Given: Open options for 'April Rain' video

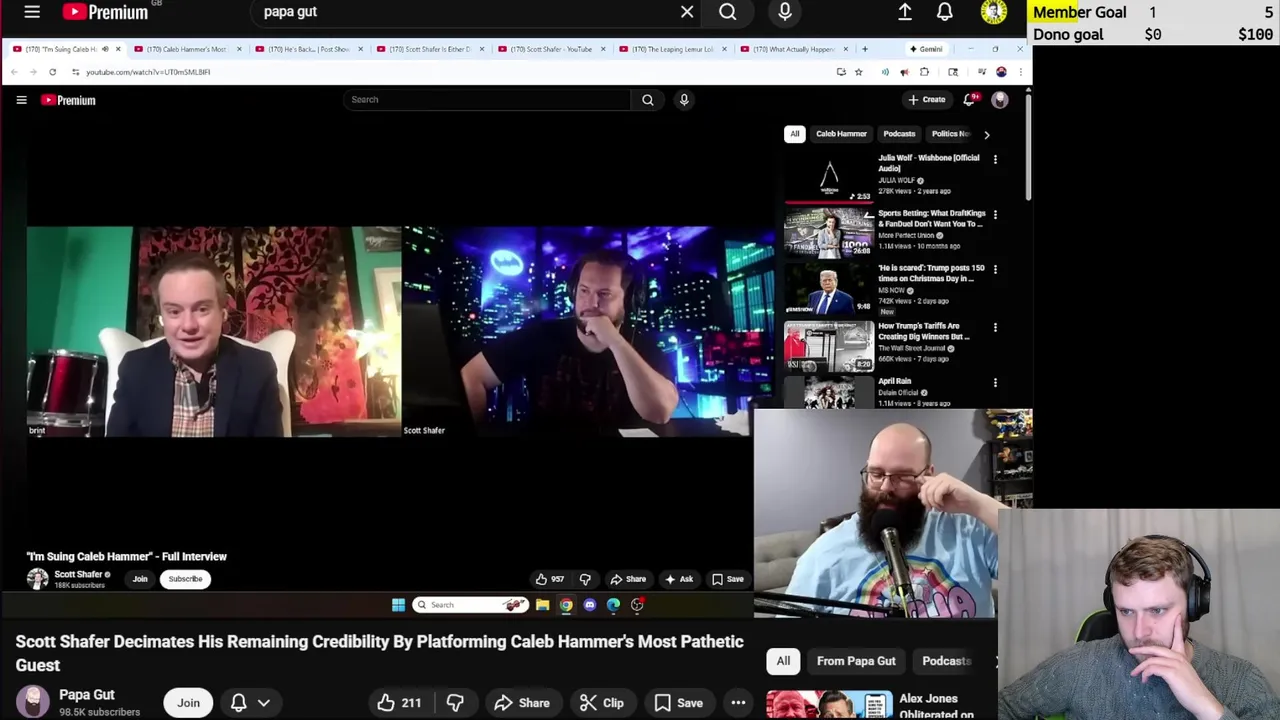Looking at the screenshot, I should (x=995, y=382).
